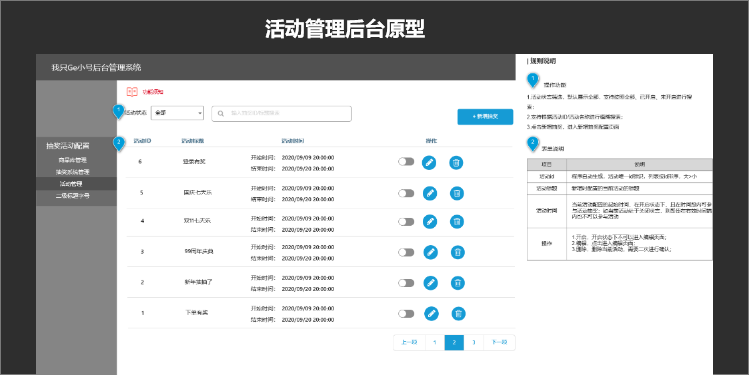Toggle the switch for activity ID 2
749x375 pixels.
[406, 283]
